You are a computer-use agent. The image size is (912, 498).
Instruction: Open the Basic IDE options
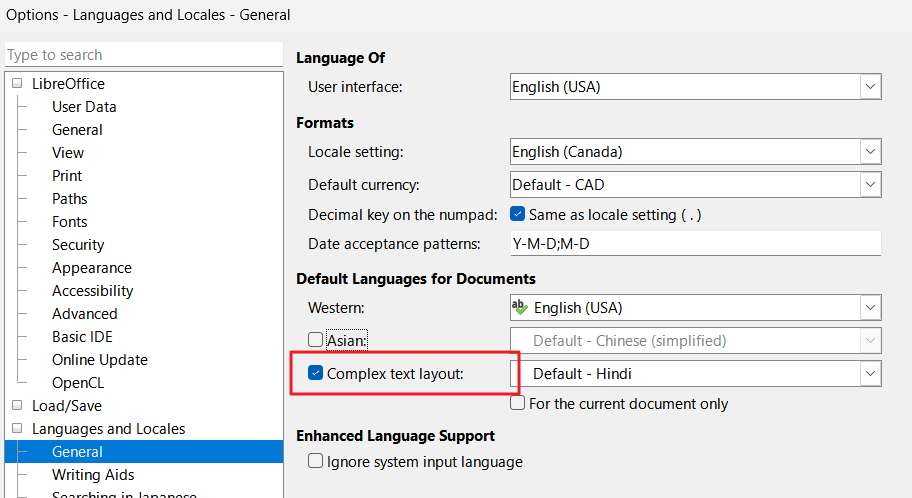(x=82, y=337)
